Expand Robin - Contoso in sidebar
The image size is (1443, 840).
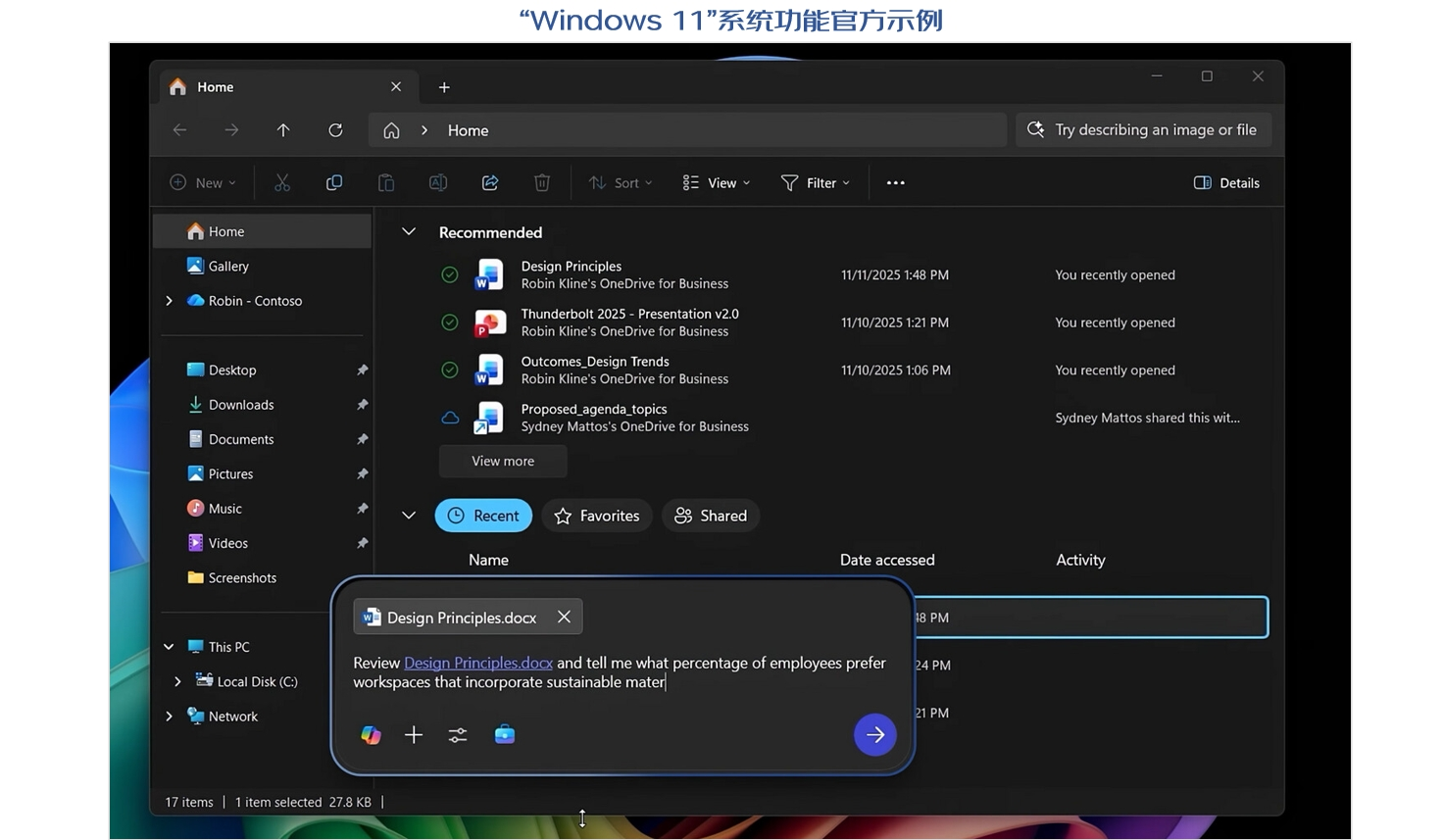click(170, 301)
